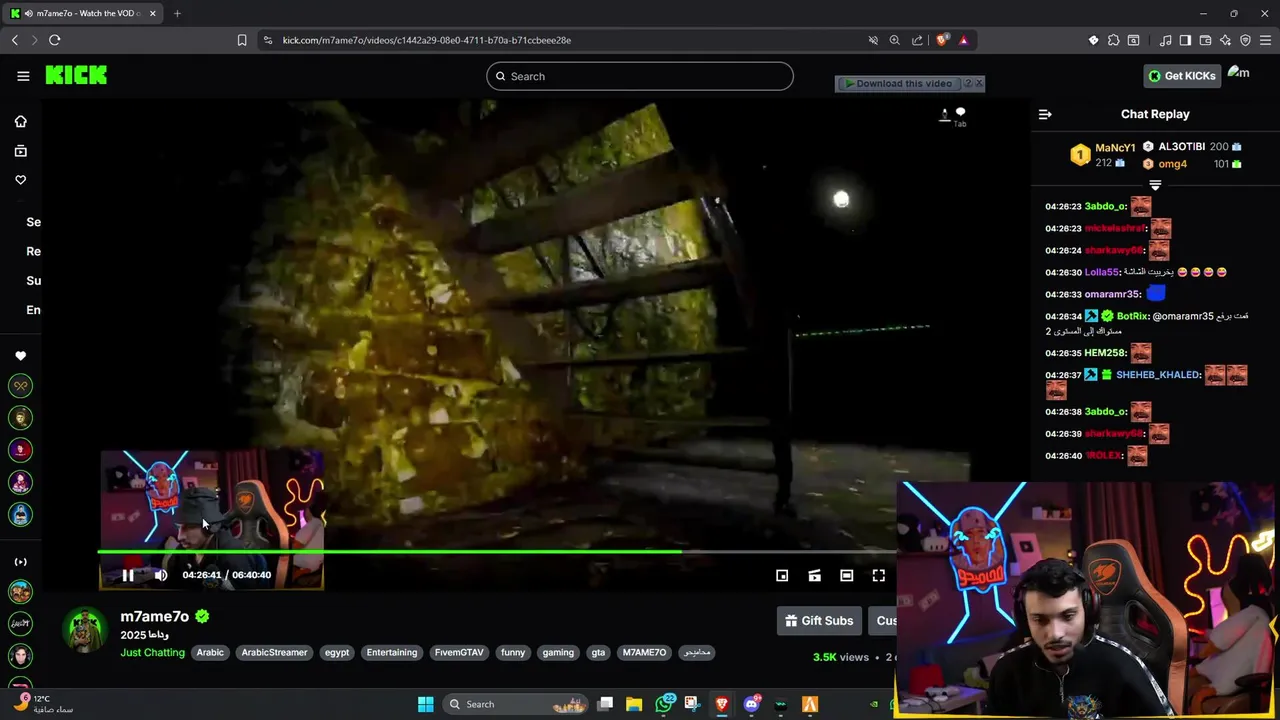This screenshot has height=720, width=1280.
Task: Open Brave Leo AI sparkle icon
Action: pos(1225,40)
